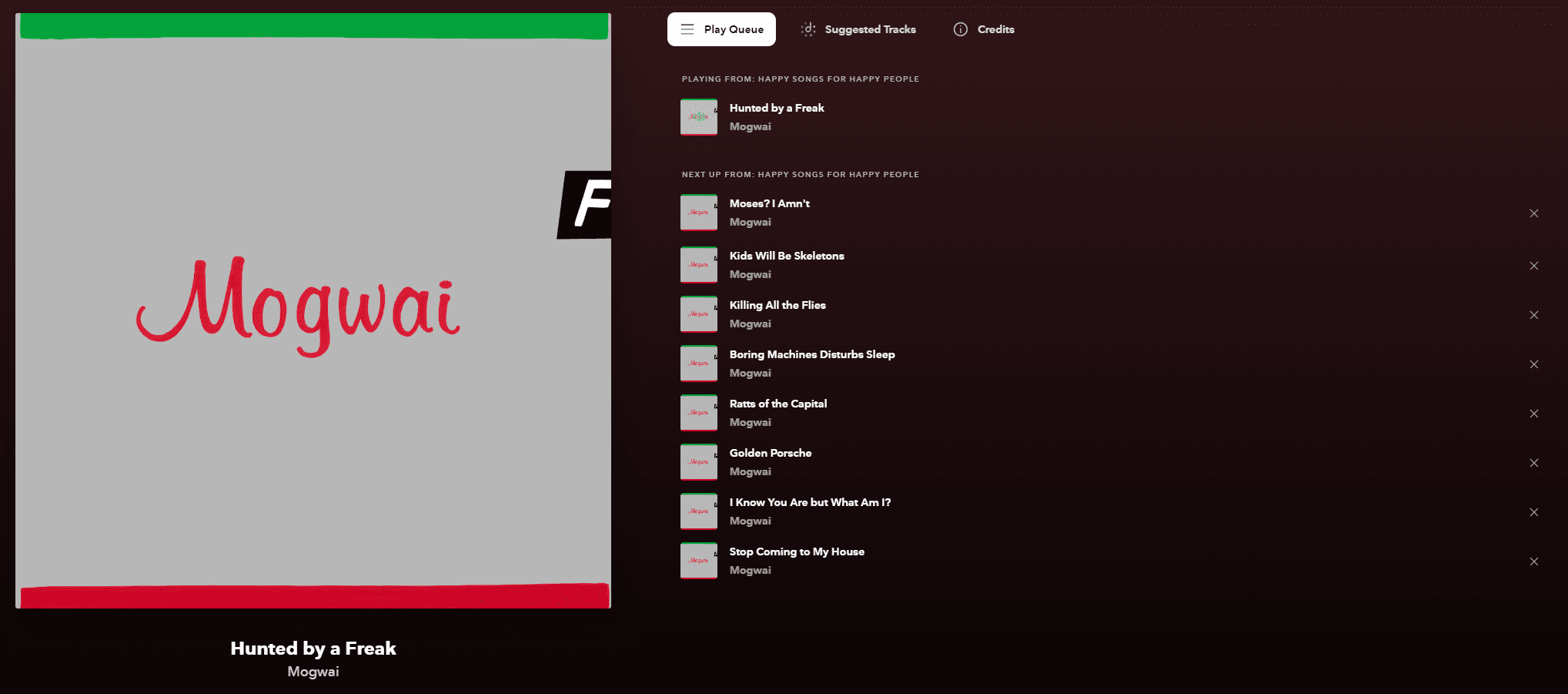
Task: Remove Ratts of the Capital from queue
Action: 1534,414
